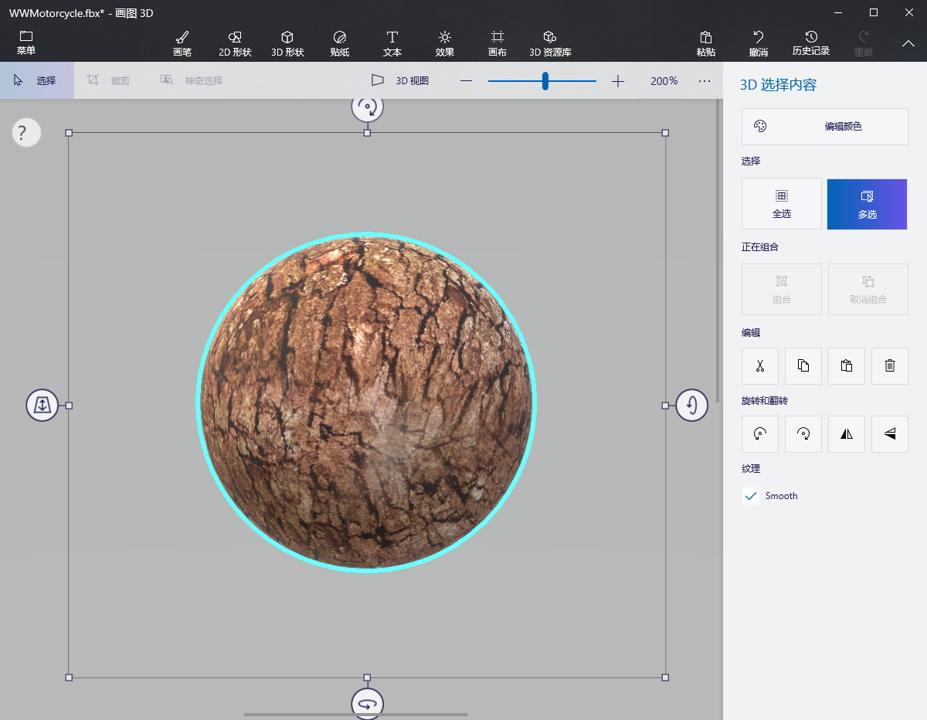Image resolution: width=927 pixels, height=720 pixels.
Task: Open the 3D 资源库 library
Action: tap(549, 42)
